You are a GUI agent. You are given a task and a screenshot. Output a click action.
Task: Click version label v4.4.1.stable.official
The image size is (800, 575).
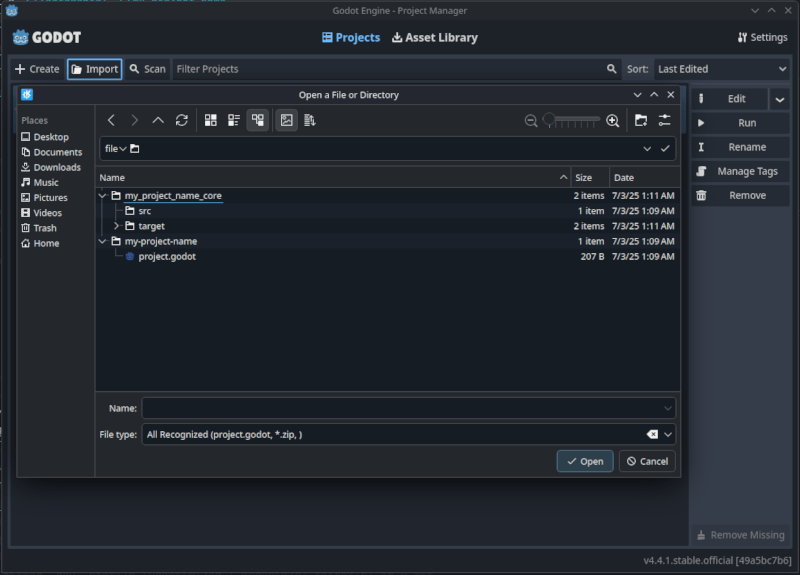pyautogui.click(x=717, y=560)
